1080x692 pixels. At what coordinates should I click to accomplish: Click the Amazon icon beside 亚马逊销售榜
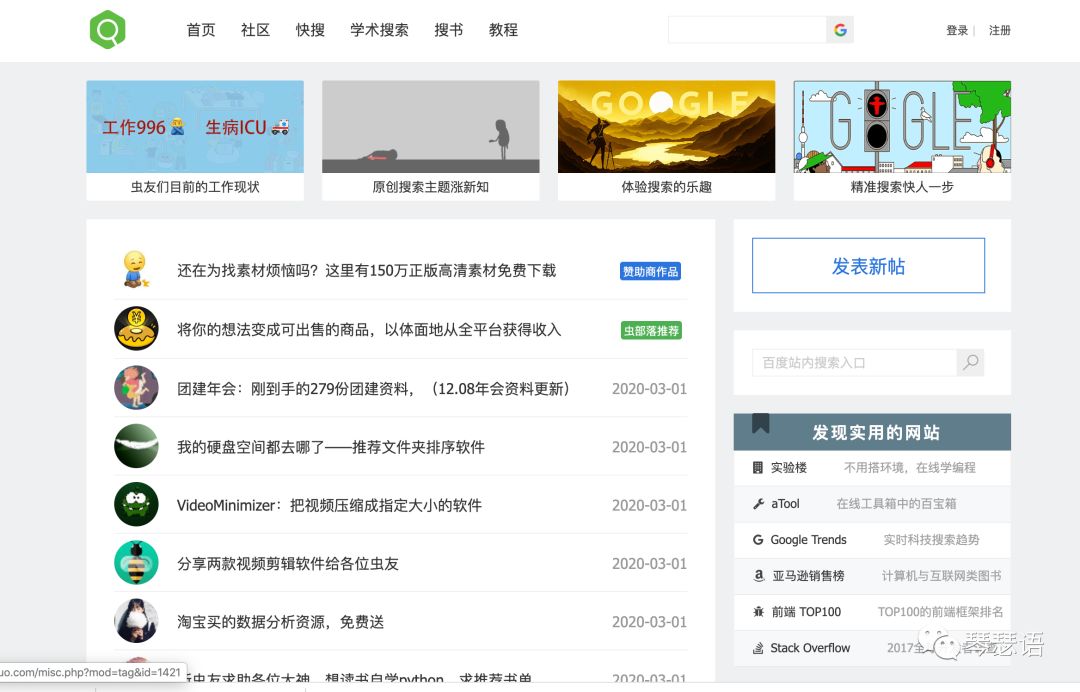(758, 575)
